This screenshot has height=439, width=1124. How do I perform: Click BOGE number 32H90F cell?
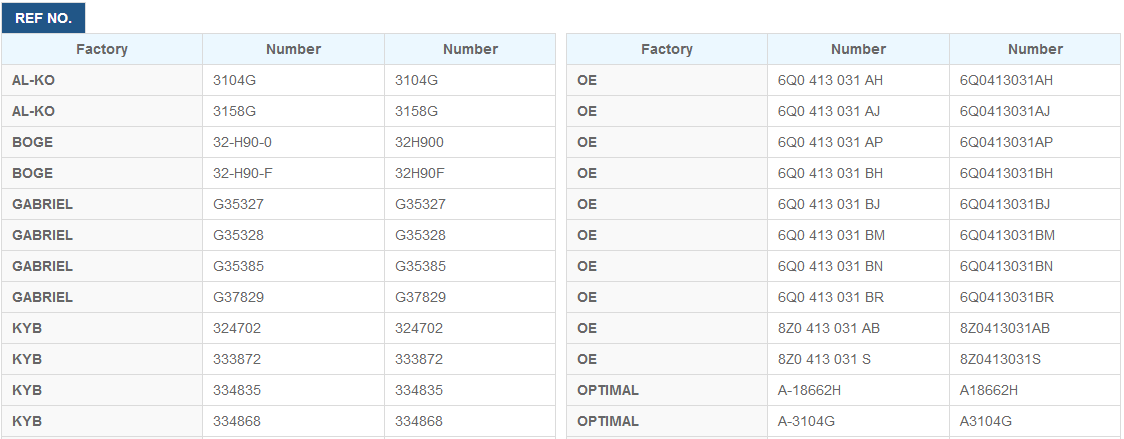coord(470,173)
